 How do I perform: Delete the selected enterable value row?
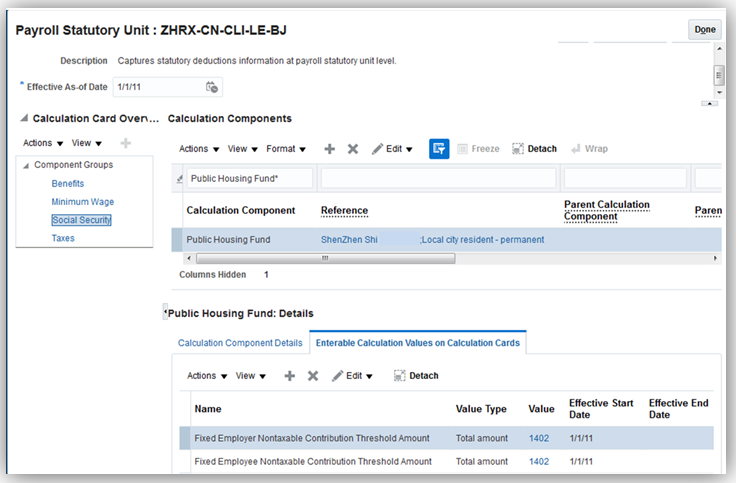[x=313, y=376]
